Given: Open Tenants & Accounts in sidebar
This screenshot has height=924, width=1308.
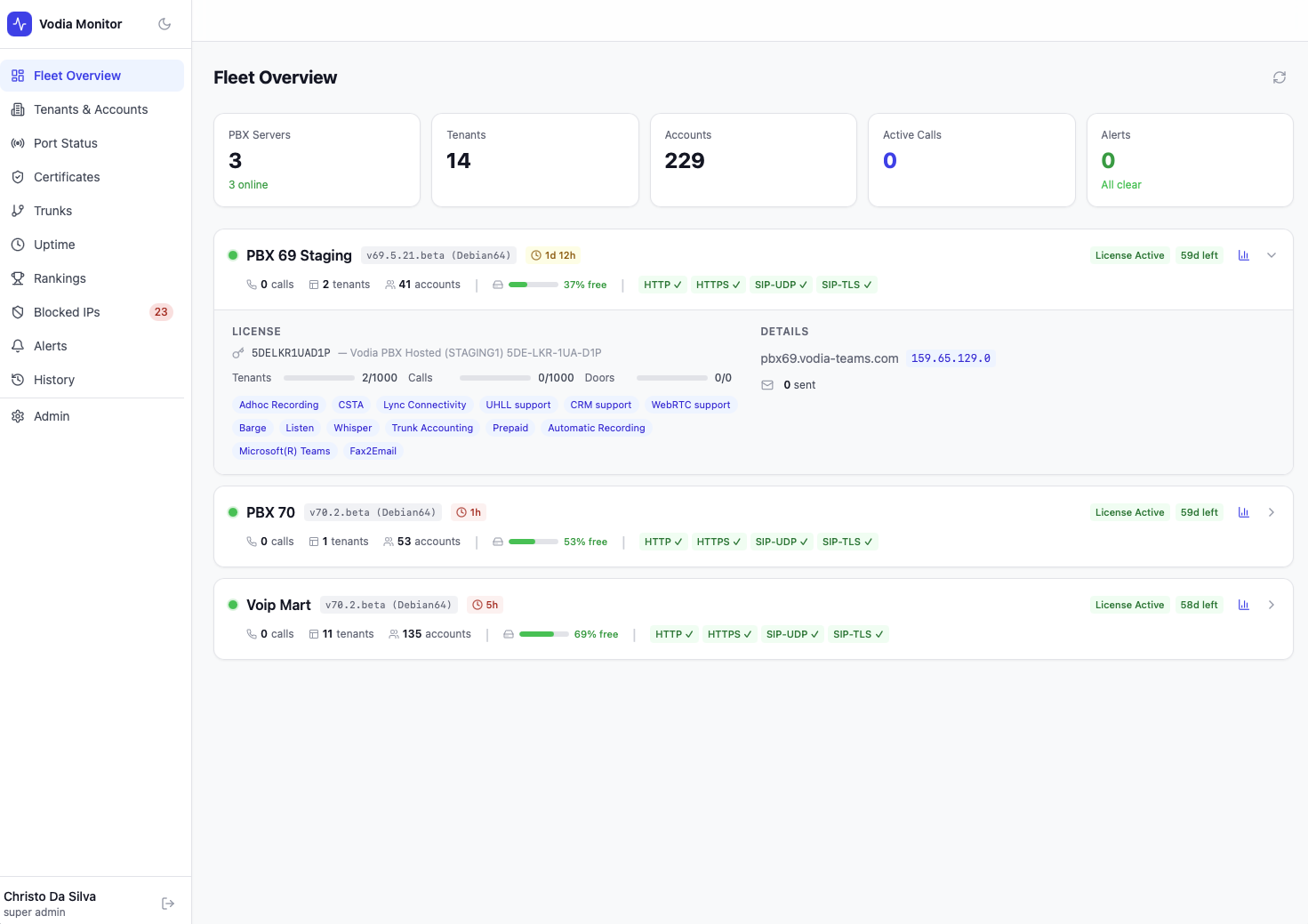Looking at the screenshot, I should coord(91,109).
